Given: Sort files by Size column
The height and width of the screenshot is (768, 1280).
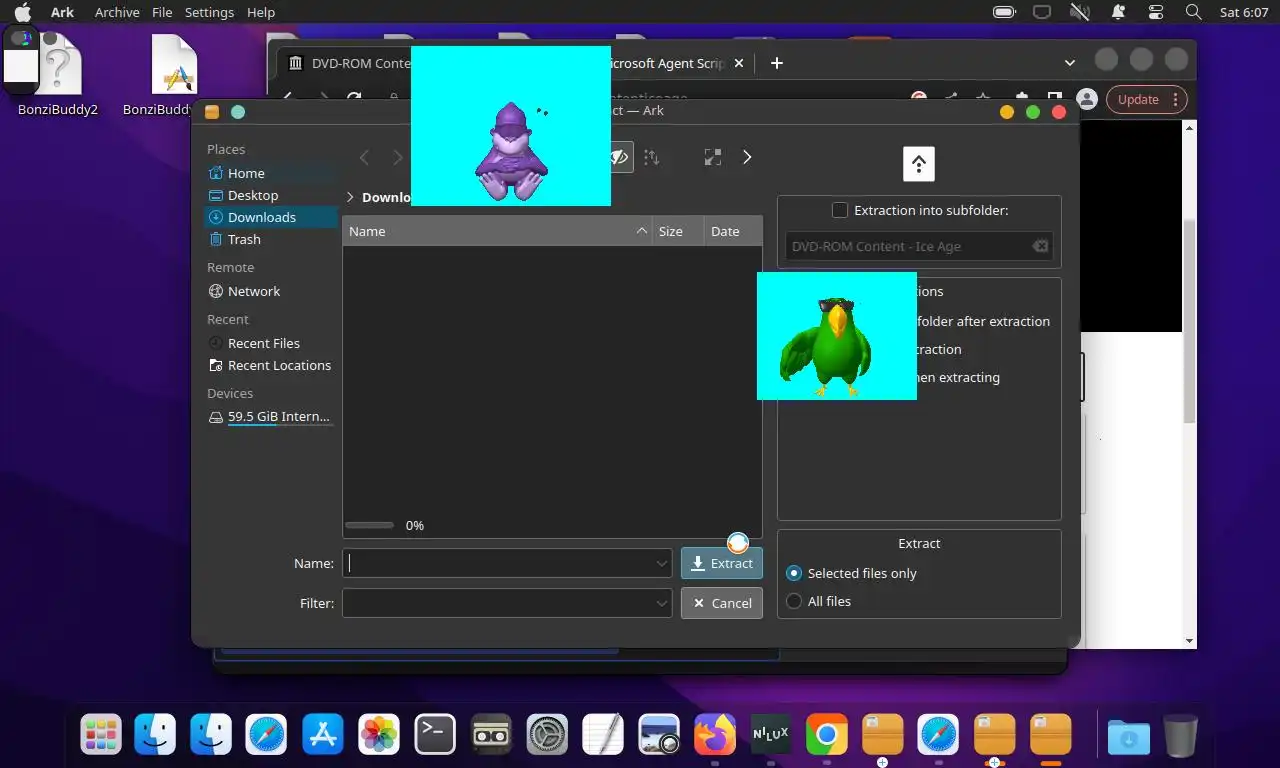Looking at the screenshot, I should (x=678, y=231).
